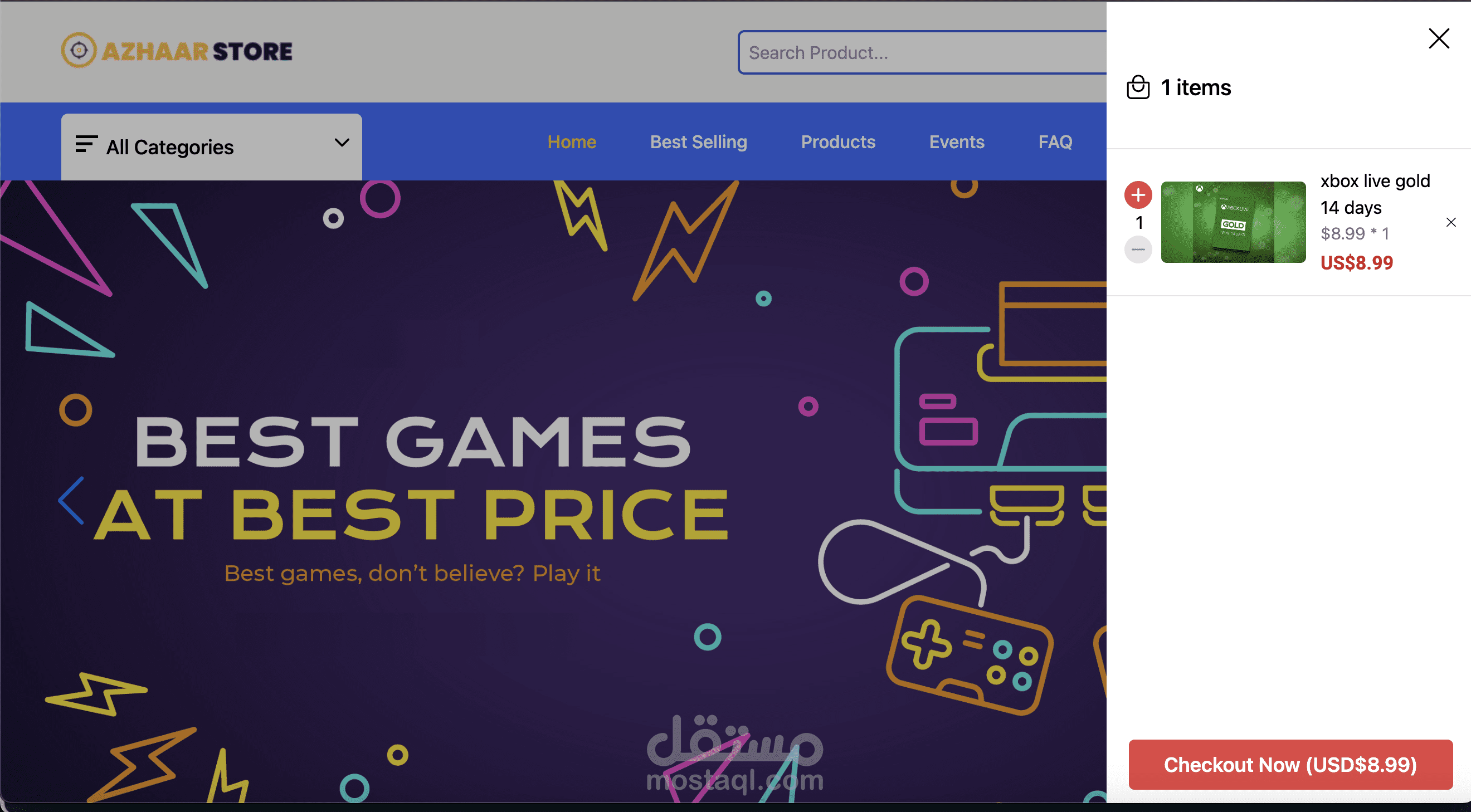The image size is (1471, 812).
Task: Click the xbox live gold 14 days title
Action: tap(1375, 194)
